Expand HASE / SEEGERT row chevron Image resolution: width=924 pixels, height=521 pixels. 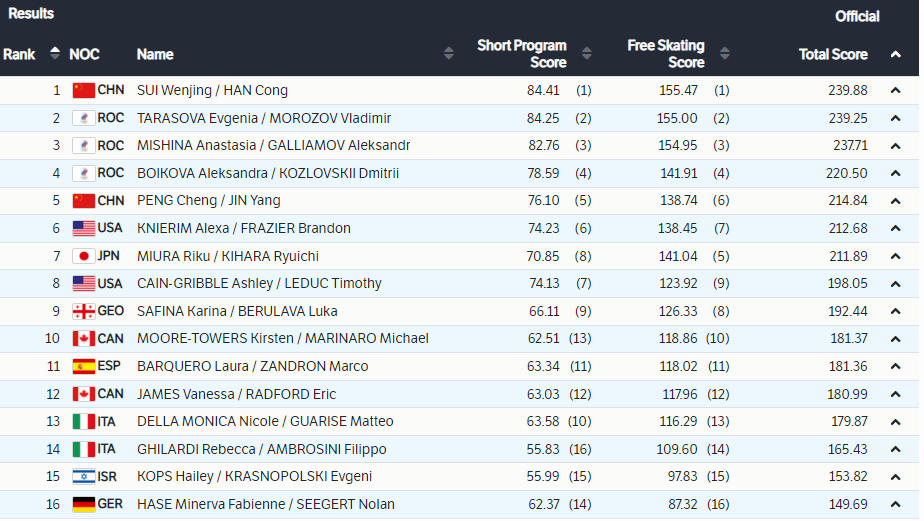896,504
